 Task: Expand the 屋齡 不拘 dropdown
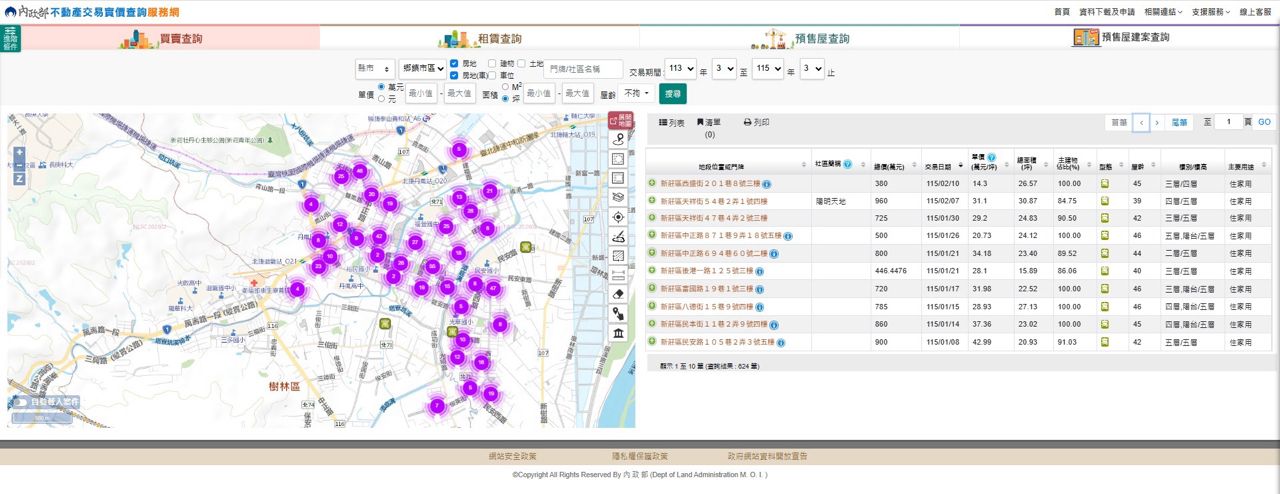[637, 93]
